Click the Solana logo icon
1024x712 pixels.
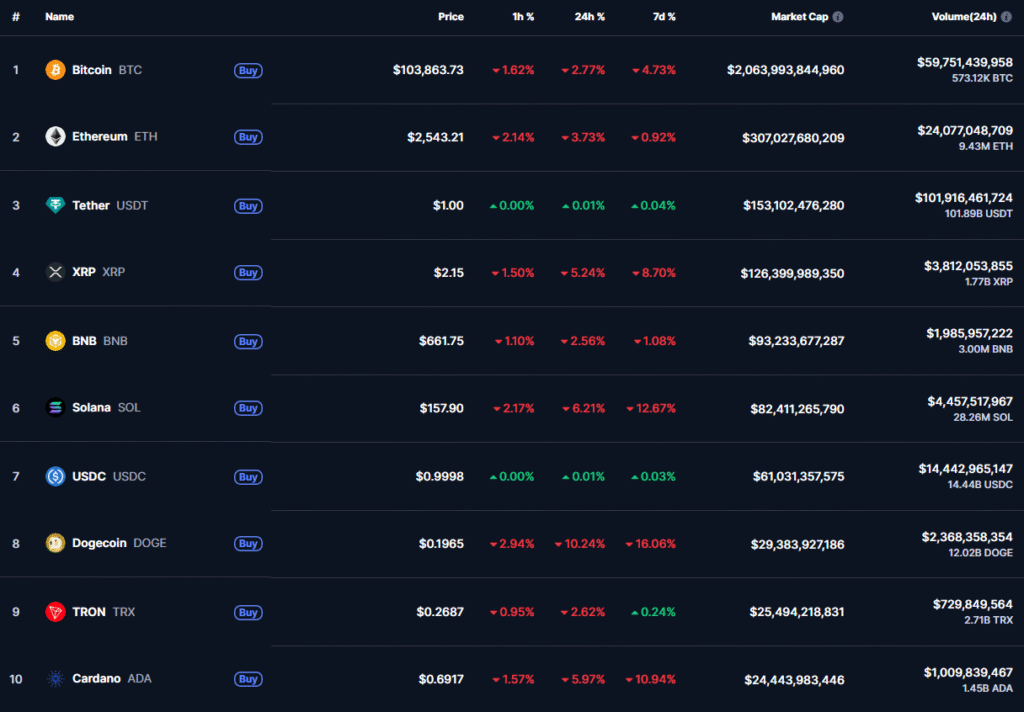55,408
